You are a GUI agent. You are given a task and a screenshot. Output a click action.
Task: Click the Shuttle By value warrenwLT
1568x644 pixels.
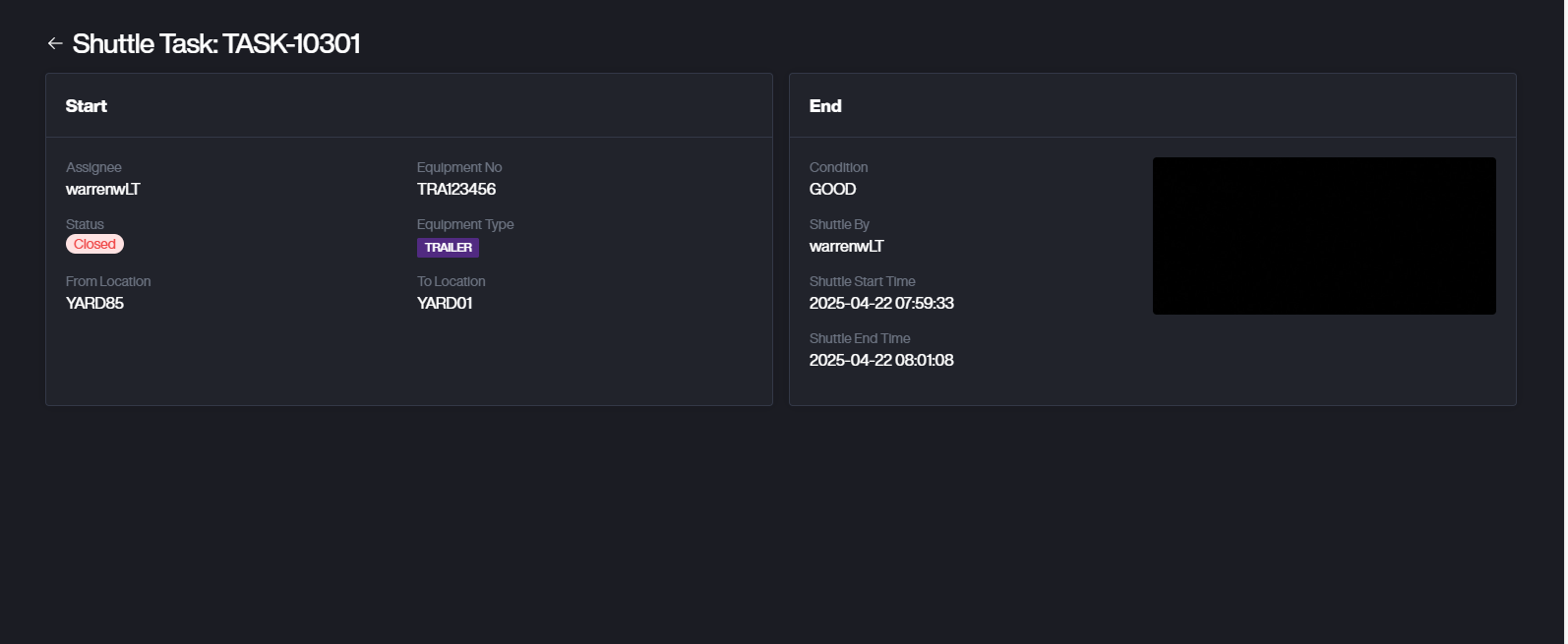pos(846,246)
